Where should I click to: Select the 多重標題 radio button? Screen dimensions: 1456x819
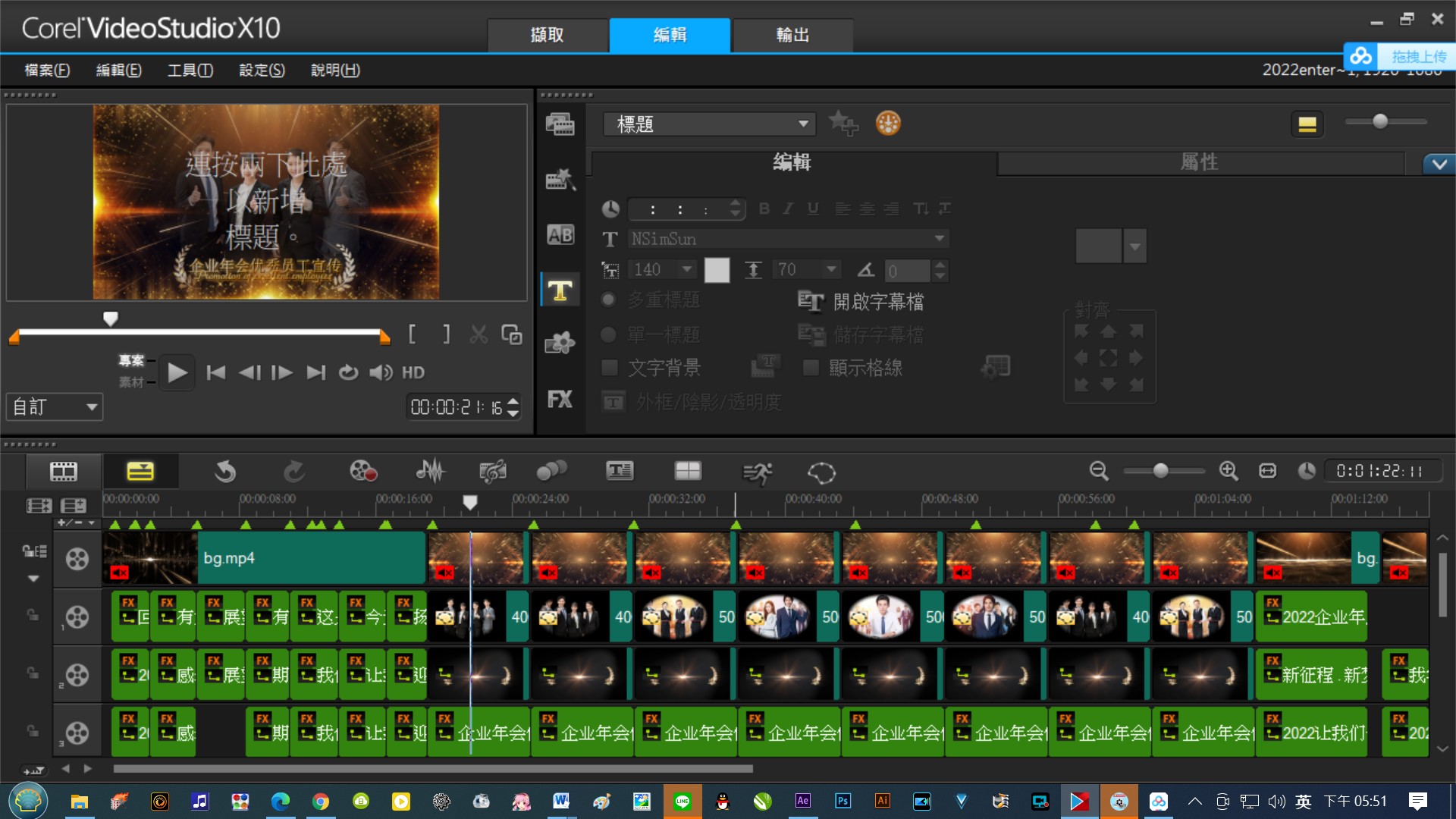608,300
